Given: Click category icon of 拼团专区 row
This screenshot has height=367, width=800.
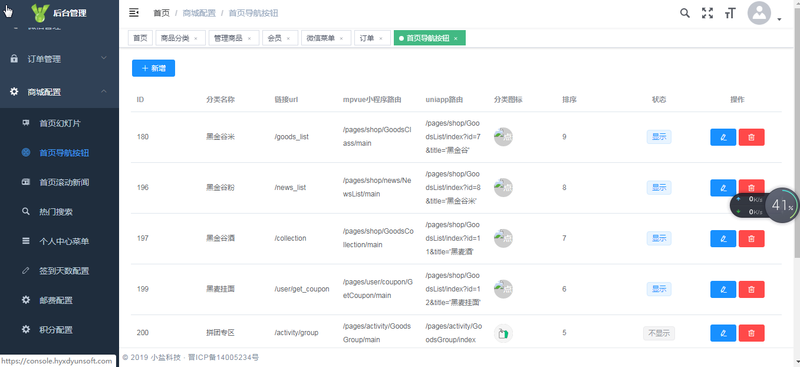Looking at the screenshot, I should [x=503, y=333].
